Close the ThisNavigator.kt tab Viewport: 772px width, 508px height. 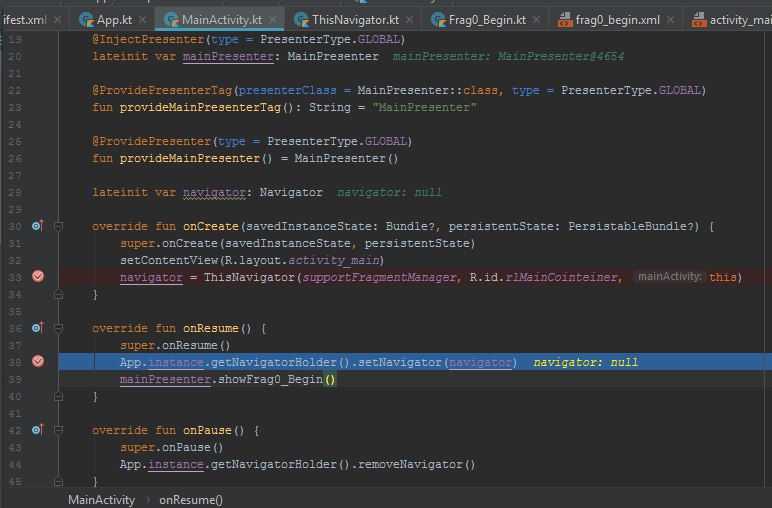[x=410, y=20]
